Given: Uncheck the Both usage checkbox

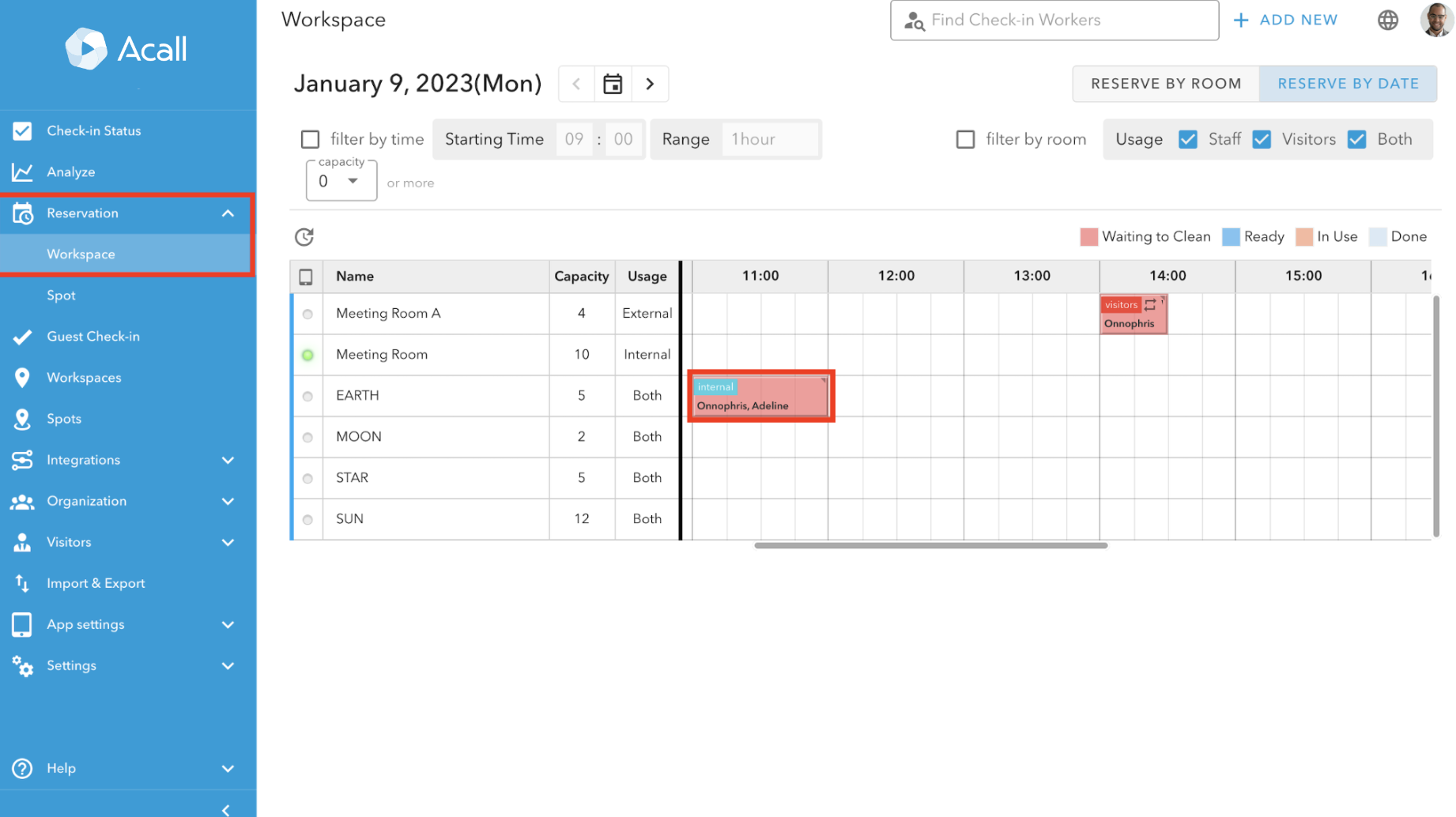Looking at the screenshot, I should click(1356, 140).
